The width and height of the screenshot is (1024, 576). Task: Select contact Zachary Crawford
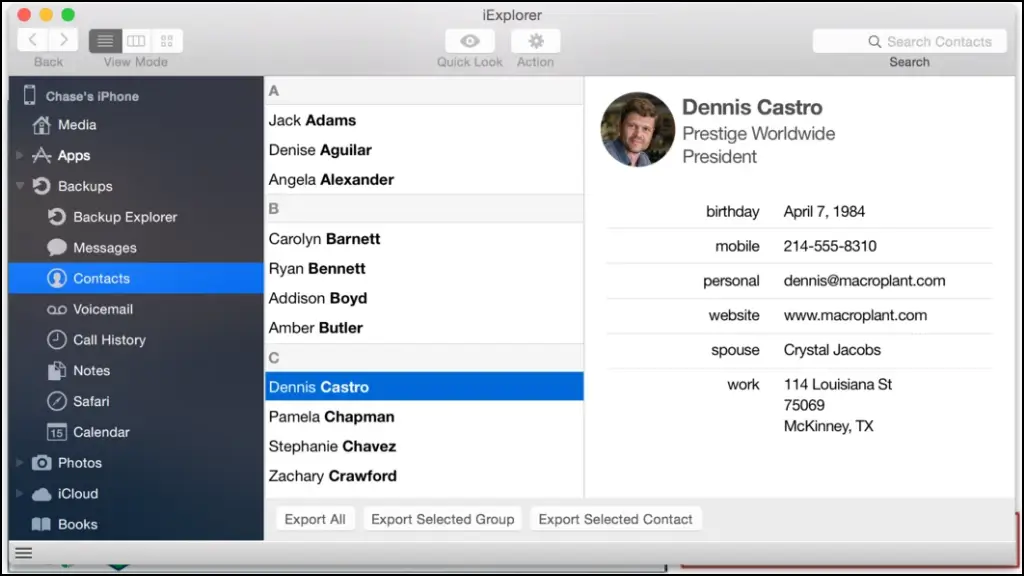pos(424,476)
